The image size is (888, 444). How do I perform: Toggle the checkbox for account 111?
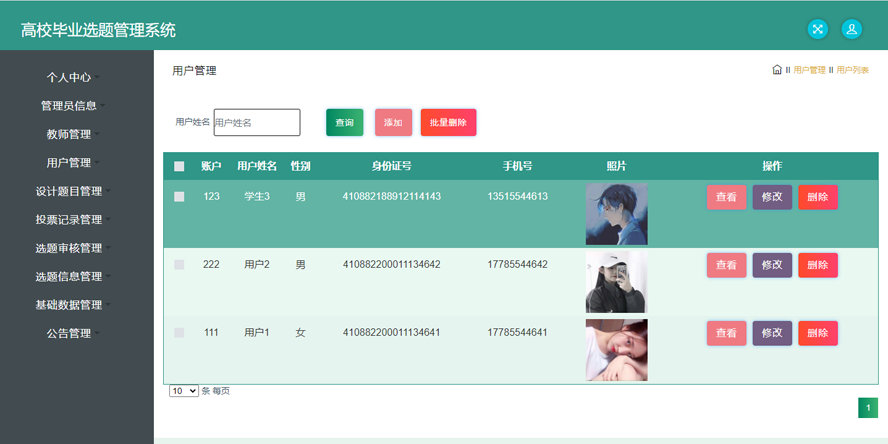[179, 332]
